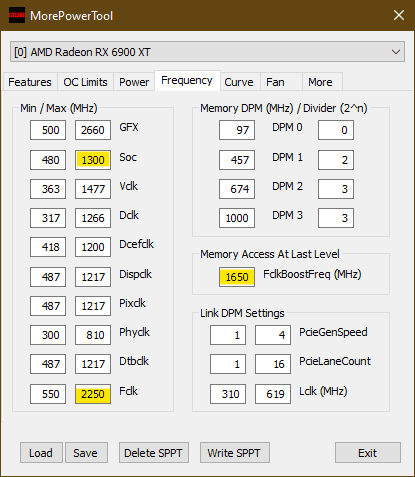Select the highlighted Soc maximum field
The image size is (415, 477).
pyautogui.click(x=93, y=160)
